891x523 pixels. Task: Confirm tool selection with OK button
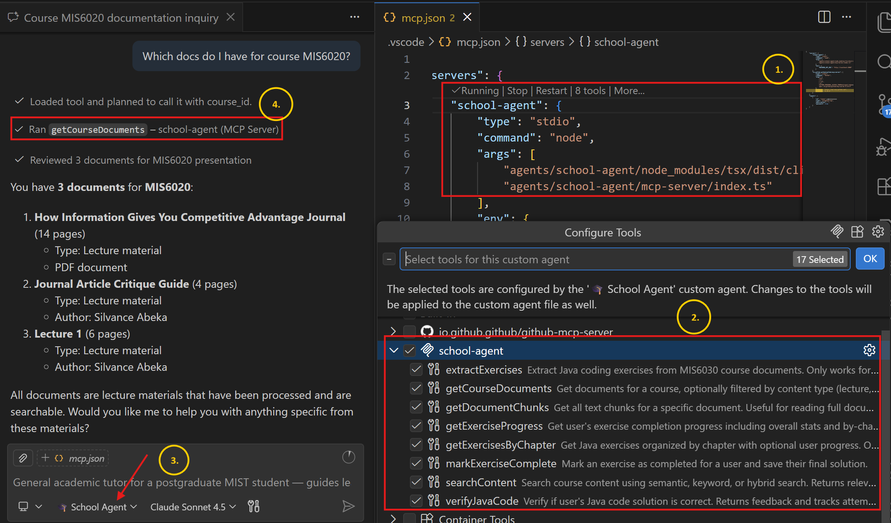pyautogui.click(x=870, y=259)
